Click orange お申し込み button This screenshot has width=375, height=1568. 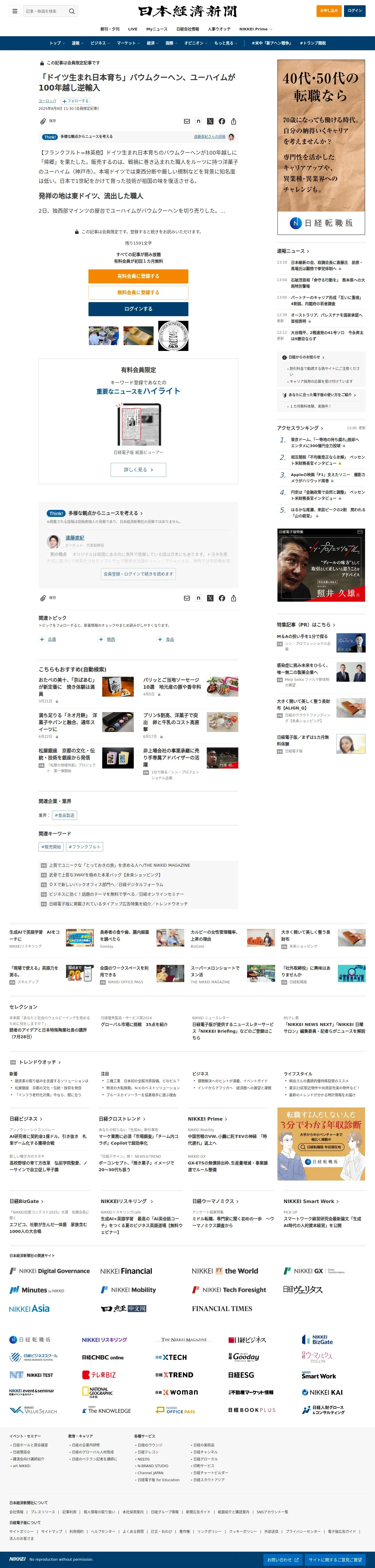(x=329, y=11)
